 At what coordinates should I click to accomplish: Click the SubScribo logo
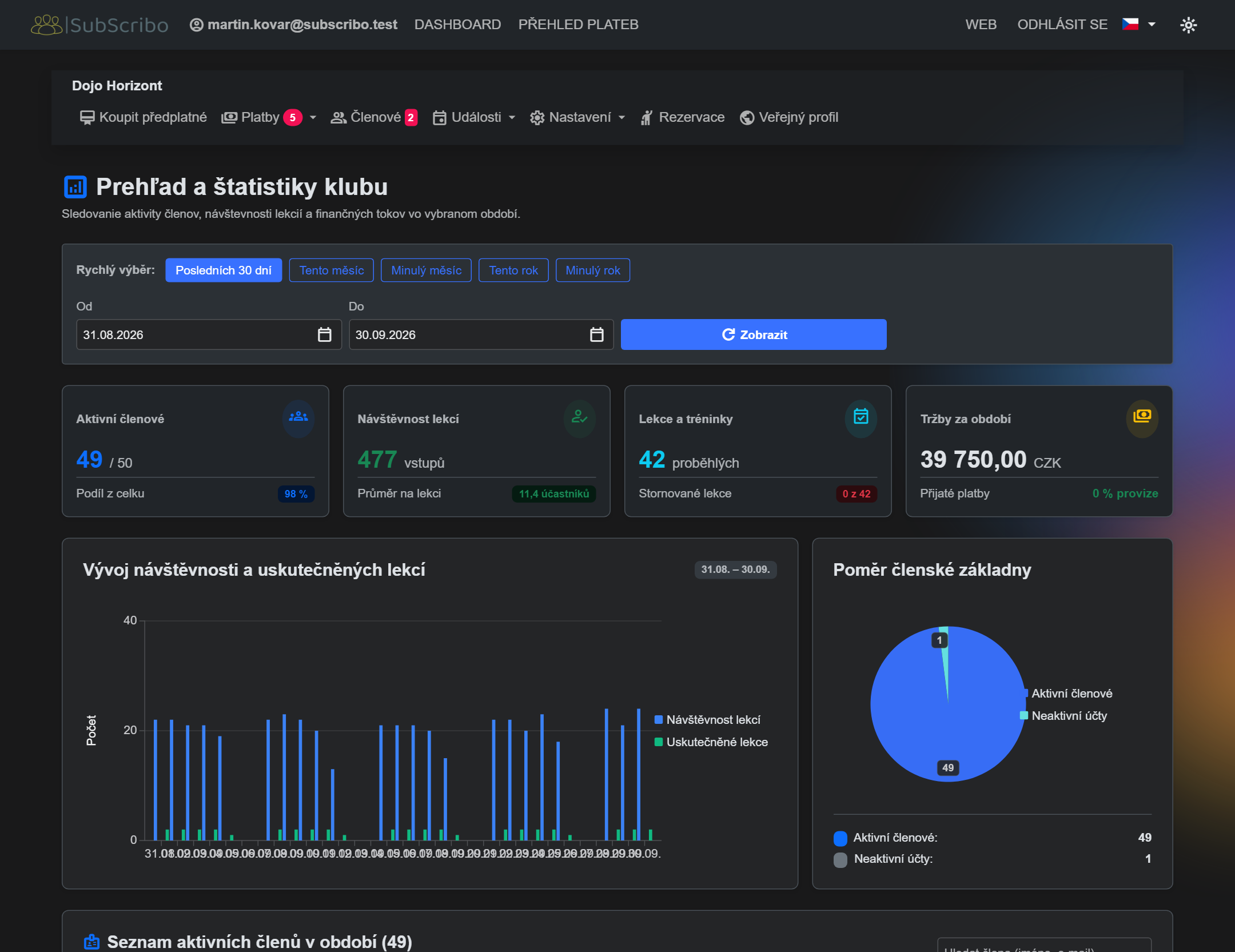(99, 25)
